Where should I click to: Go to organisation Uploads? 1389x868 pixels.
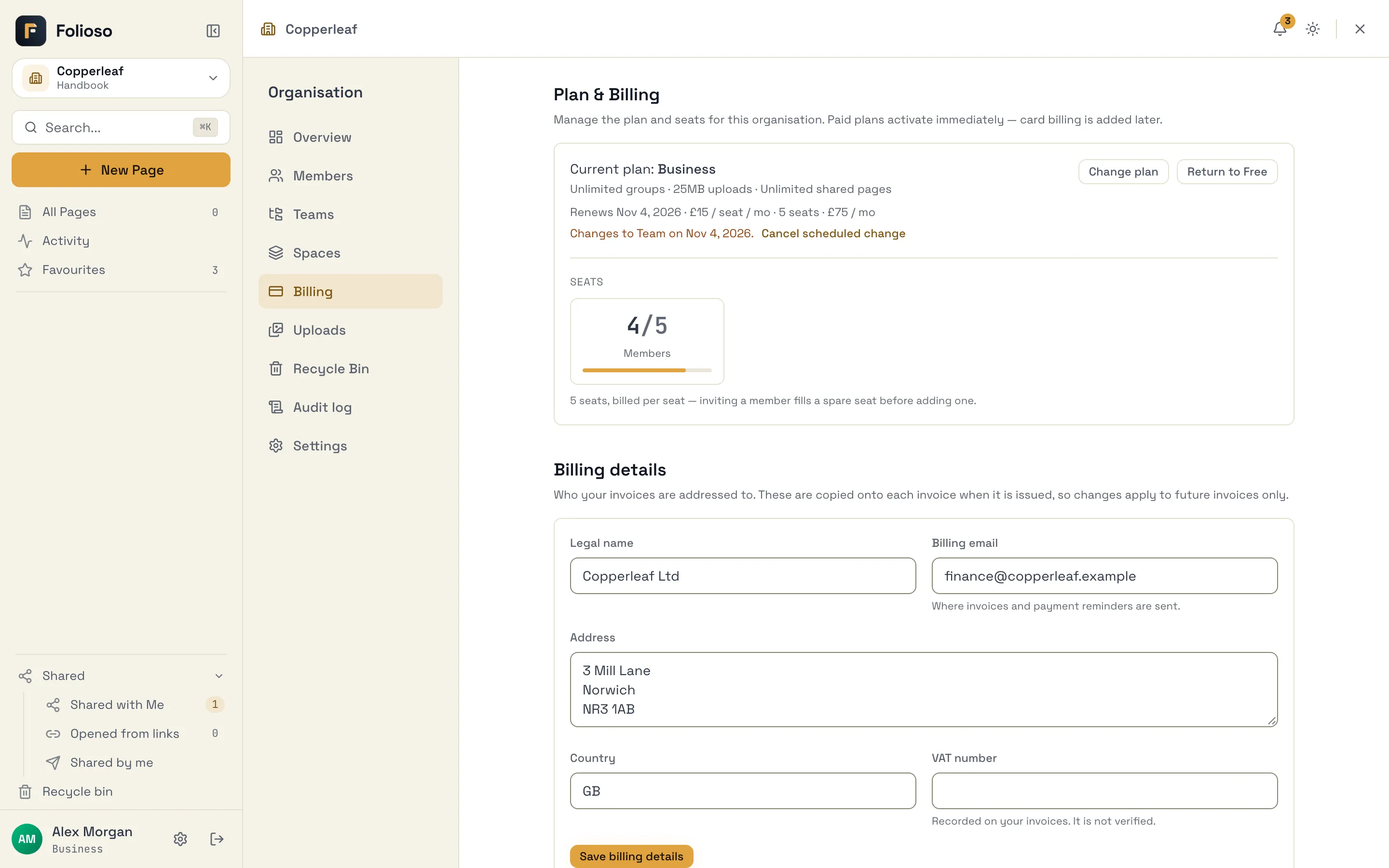point(351,330)
